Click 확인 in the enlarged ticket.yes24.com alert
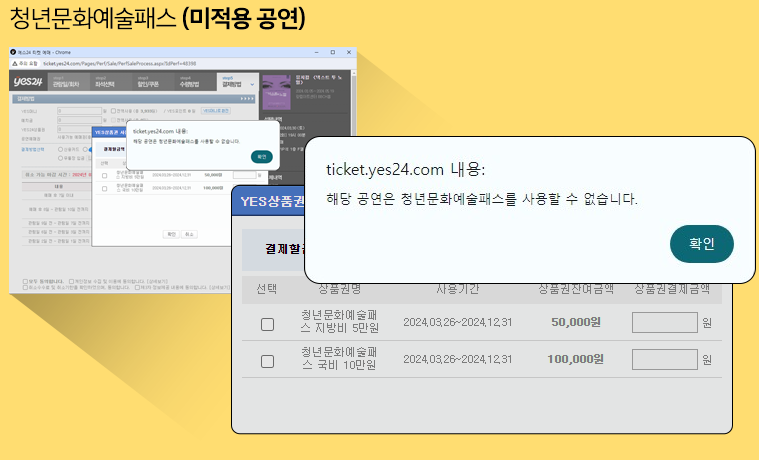The height and width of the screenshot is (460, 759). tap(701, 244)
